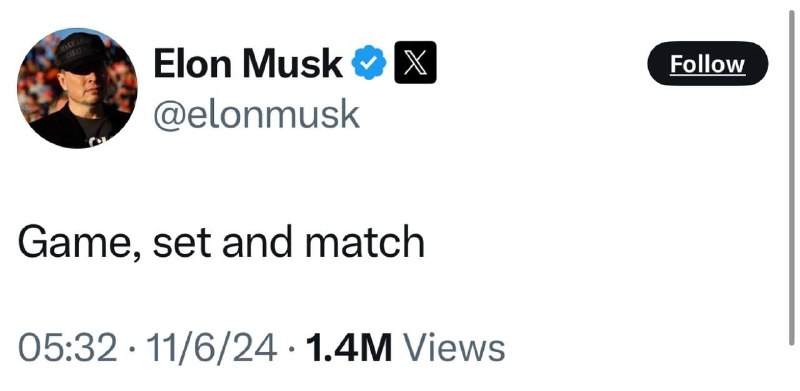This screenshot has width=800, height=391.
Task: Click the 05:32 timestamp
Action: [x=67, y=348]
